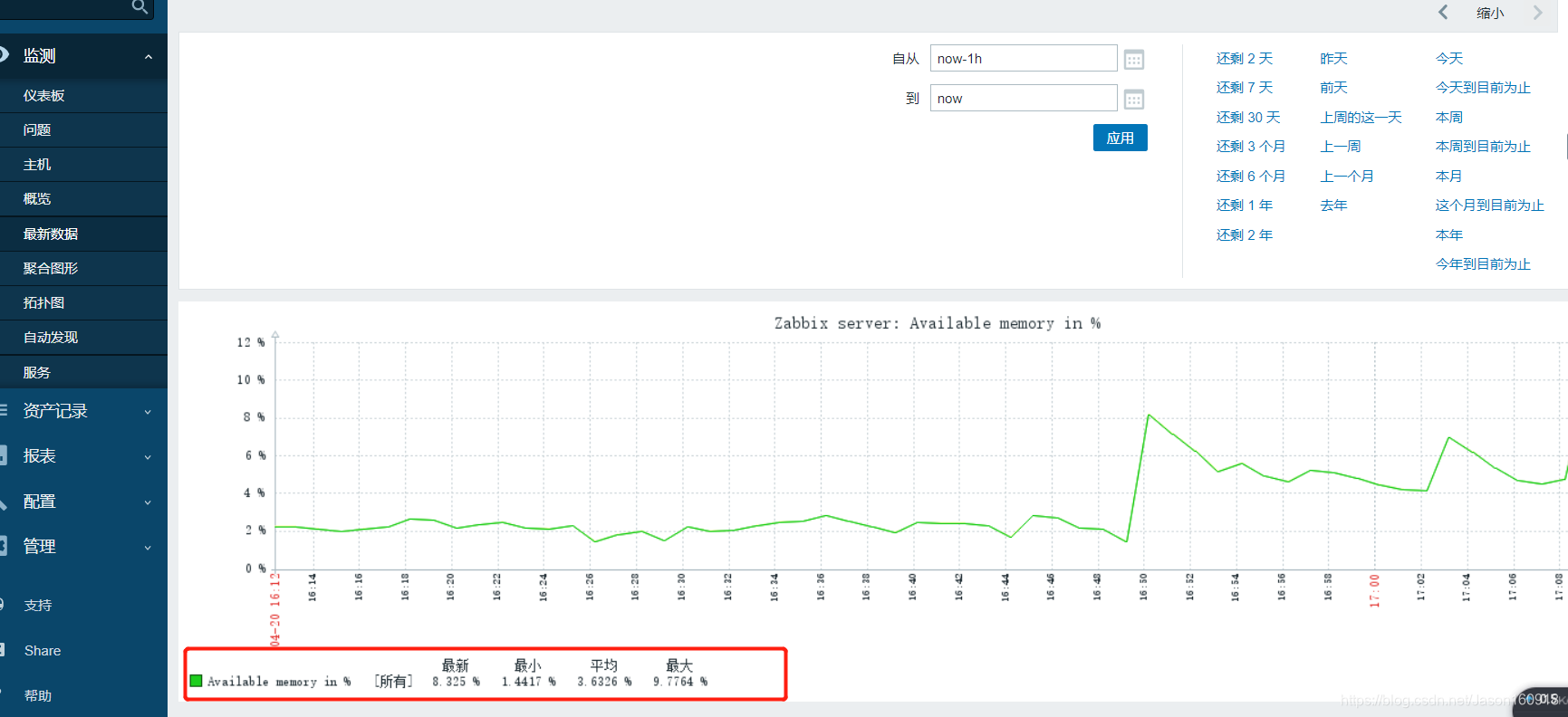Select 上周的这一天 time range

click(1361, 118)
